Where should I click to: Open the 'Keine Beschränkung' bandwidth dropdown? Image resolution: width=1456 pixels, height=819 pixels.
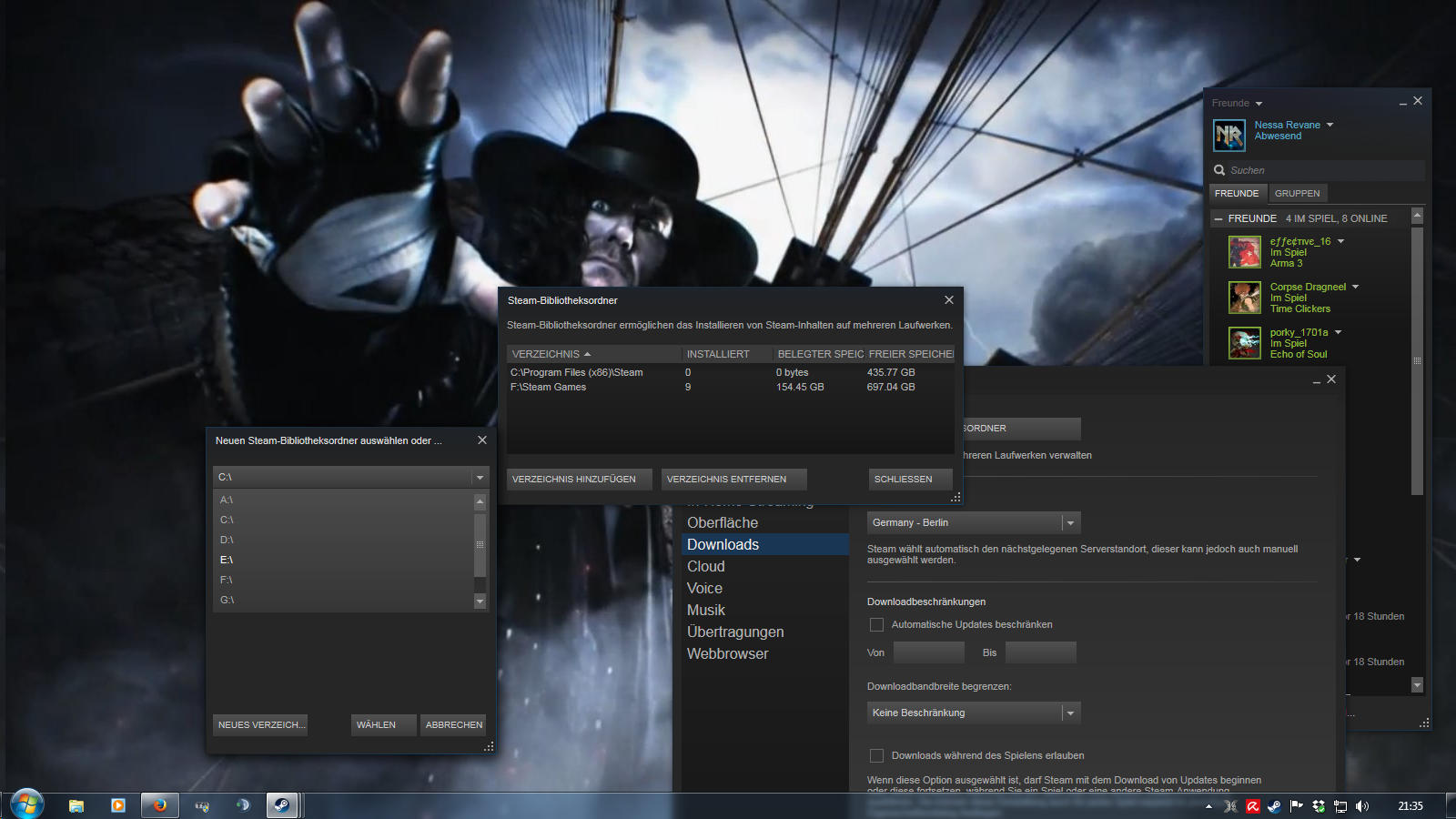tap(974, 713)
